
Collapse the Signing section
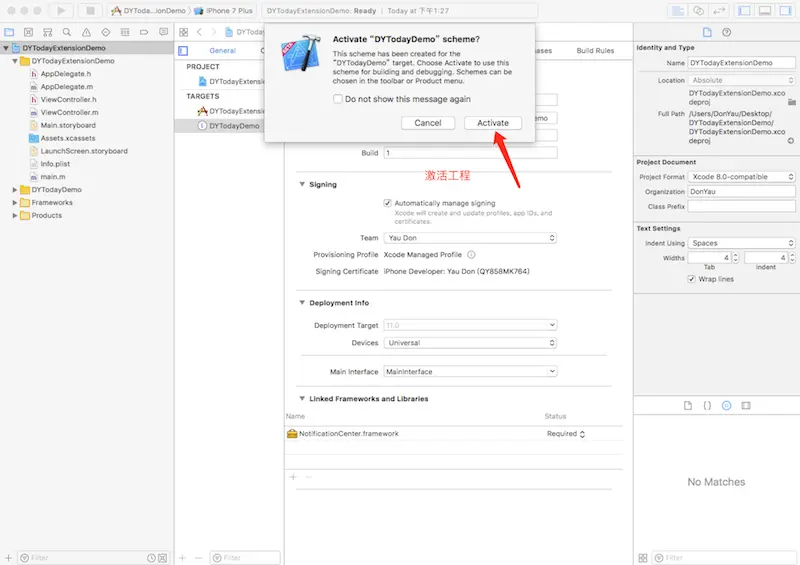(x=302, y=184)
